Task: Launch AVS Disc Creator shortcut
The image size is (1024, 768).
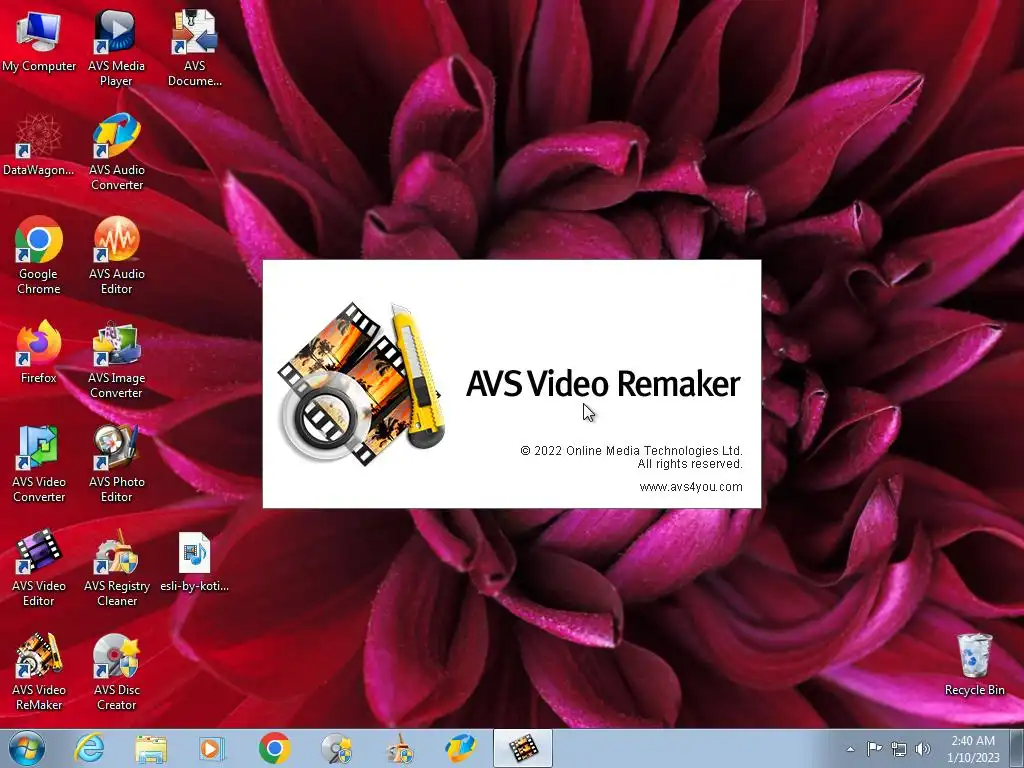Action: 116,671
